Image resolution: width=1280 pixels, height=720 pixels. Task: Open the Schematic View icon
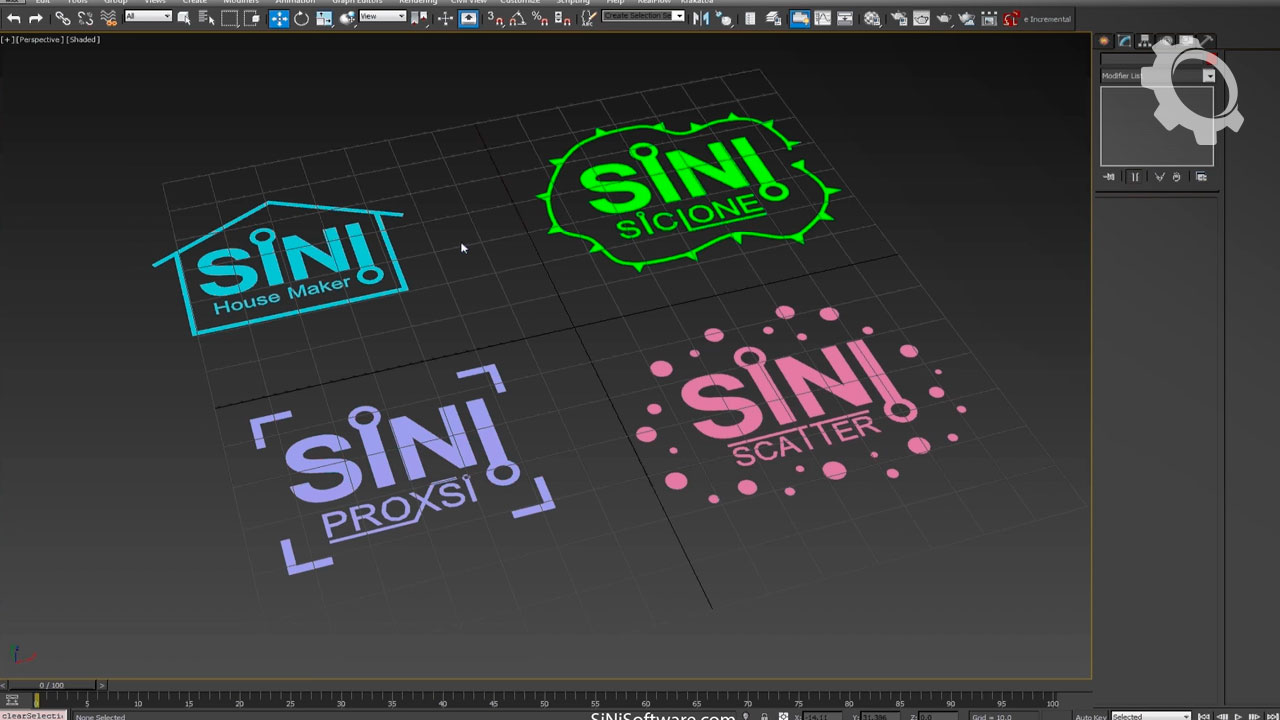coord(845,19)
